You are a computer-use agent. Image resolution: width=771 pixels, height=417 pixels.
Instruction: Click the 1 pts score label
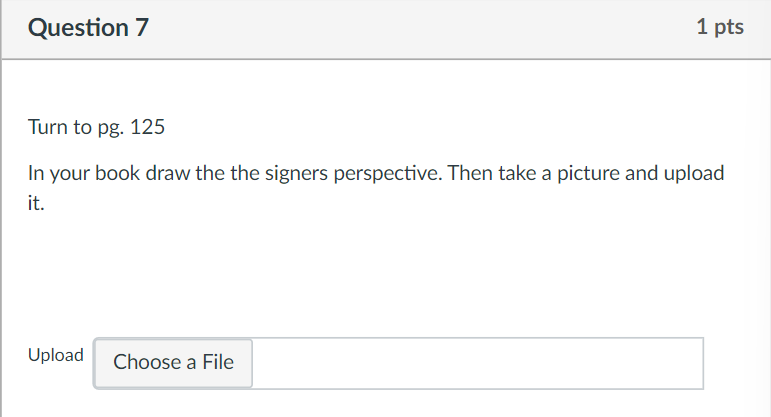(720, 28)
